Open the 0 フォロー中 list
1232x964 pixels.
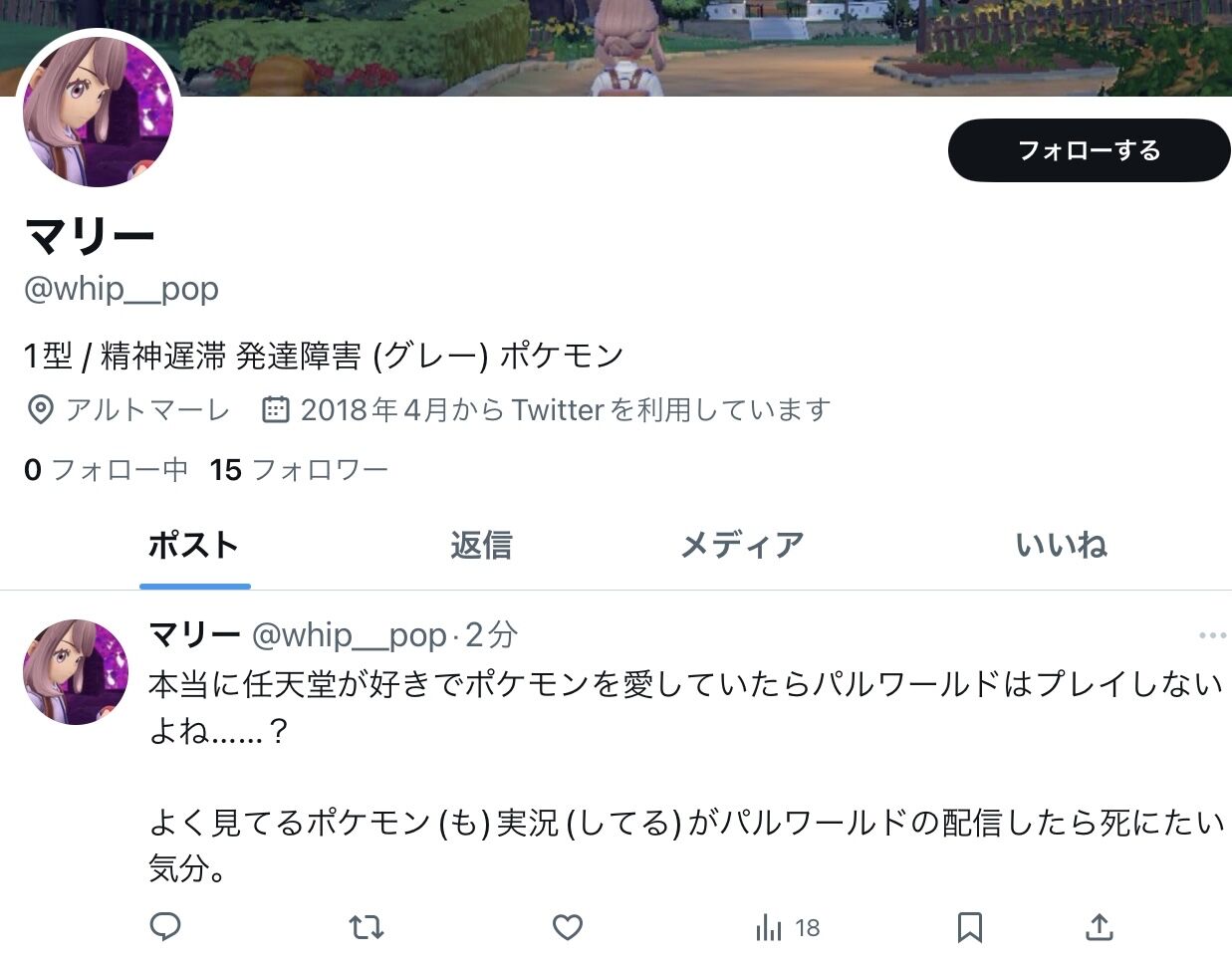tap(107, 469)
